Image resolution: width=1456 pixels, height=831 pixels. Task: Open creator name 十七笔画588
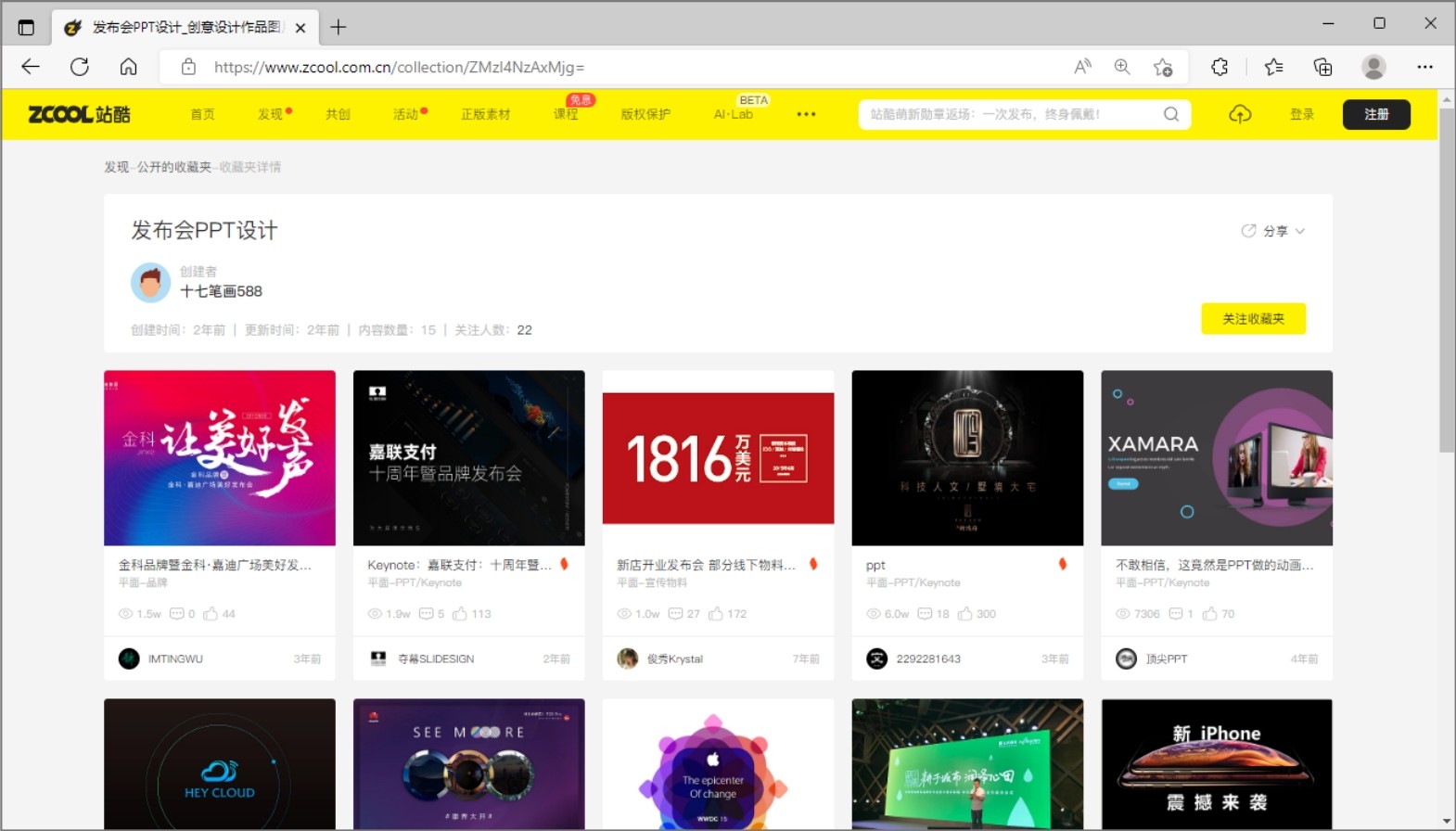coord(221,291)
